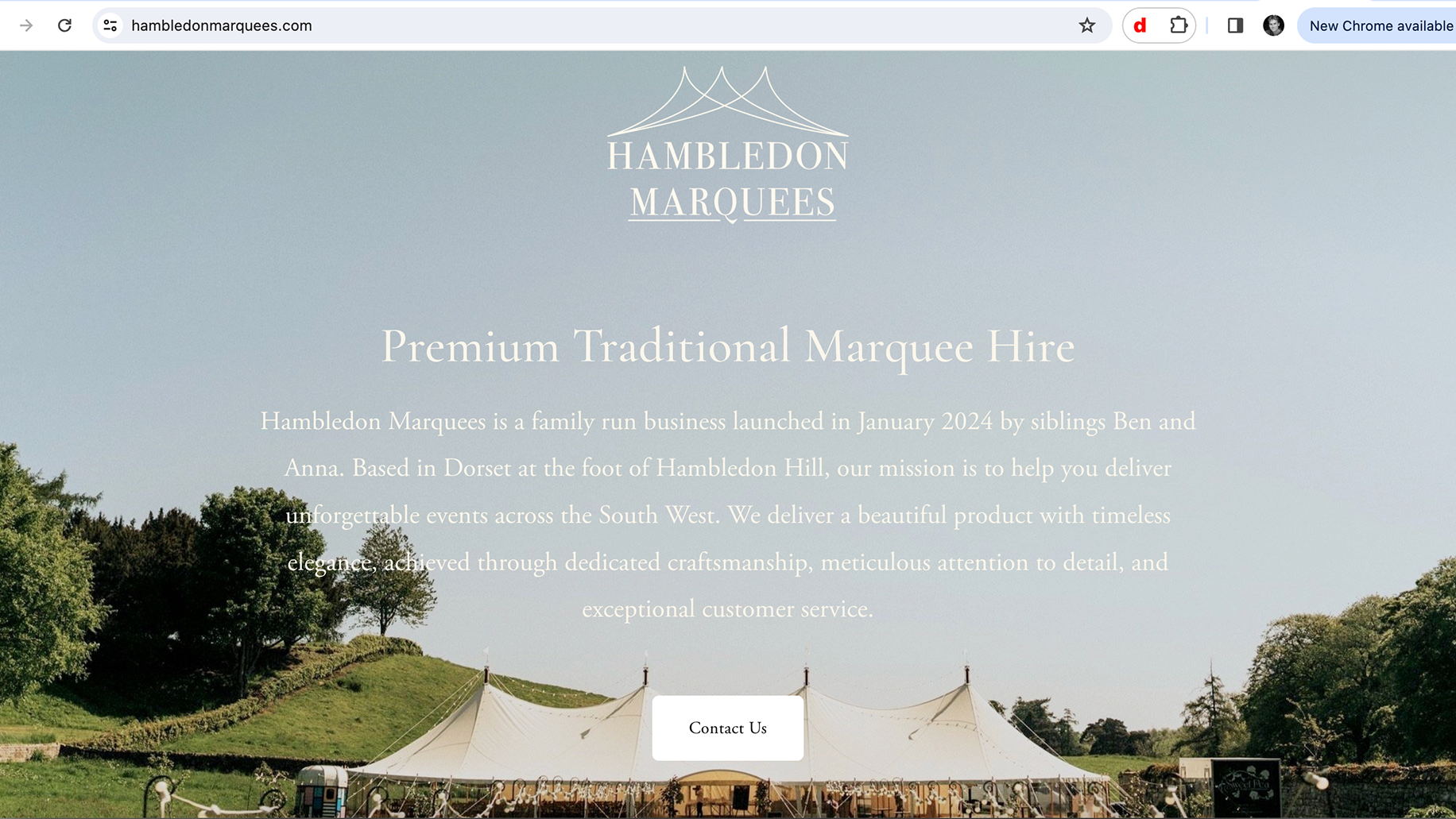Click the New Chrome available button

(x=1379, y=25)
